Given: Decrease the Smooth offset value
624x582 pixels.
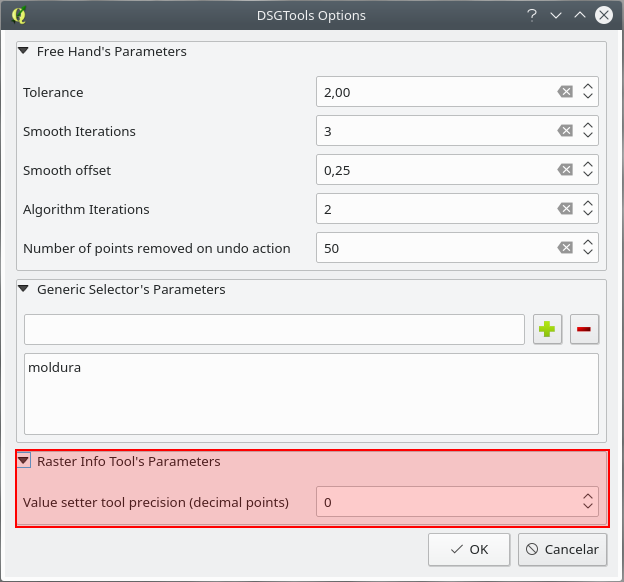Looking at the screenshot, I should [x=588, y=175].
